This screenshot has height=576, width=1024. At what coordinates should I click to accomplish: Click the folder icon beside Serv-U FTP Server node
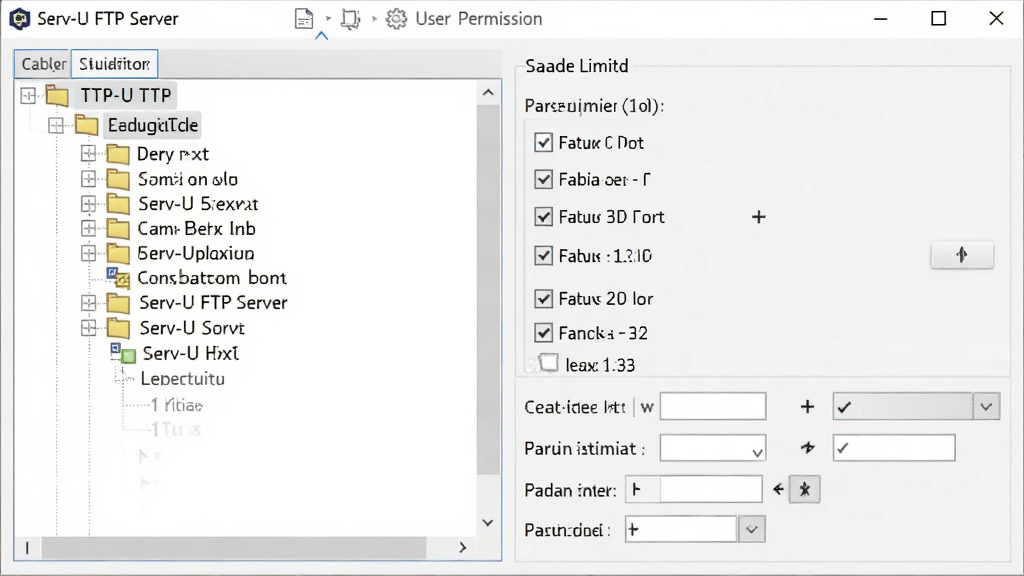coord(118,303)
